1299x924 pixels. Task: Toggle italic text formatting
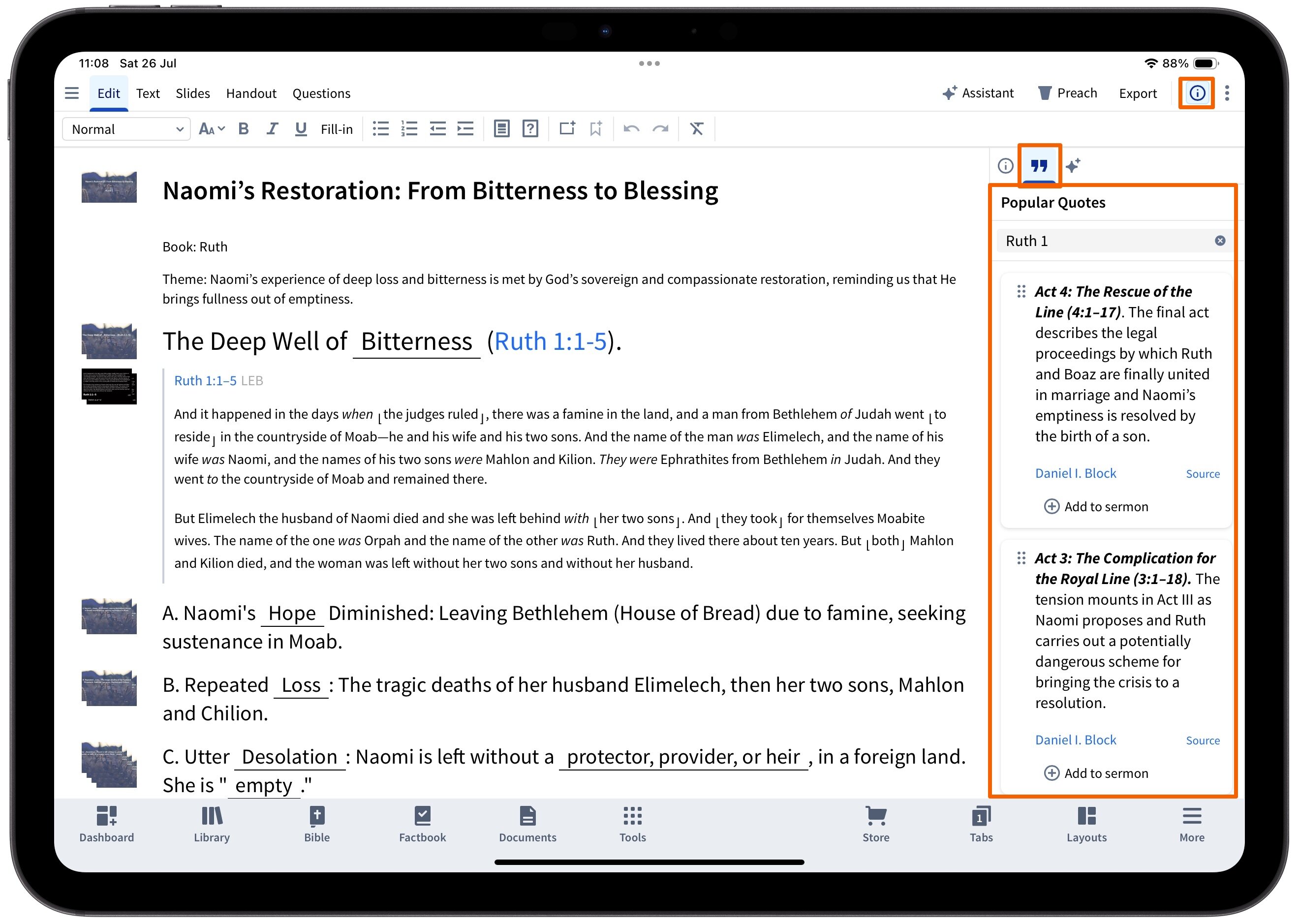pyautogui.click(x=272, y=129)
